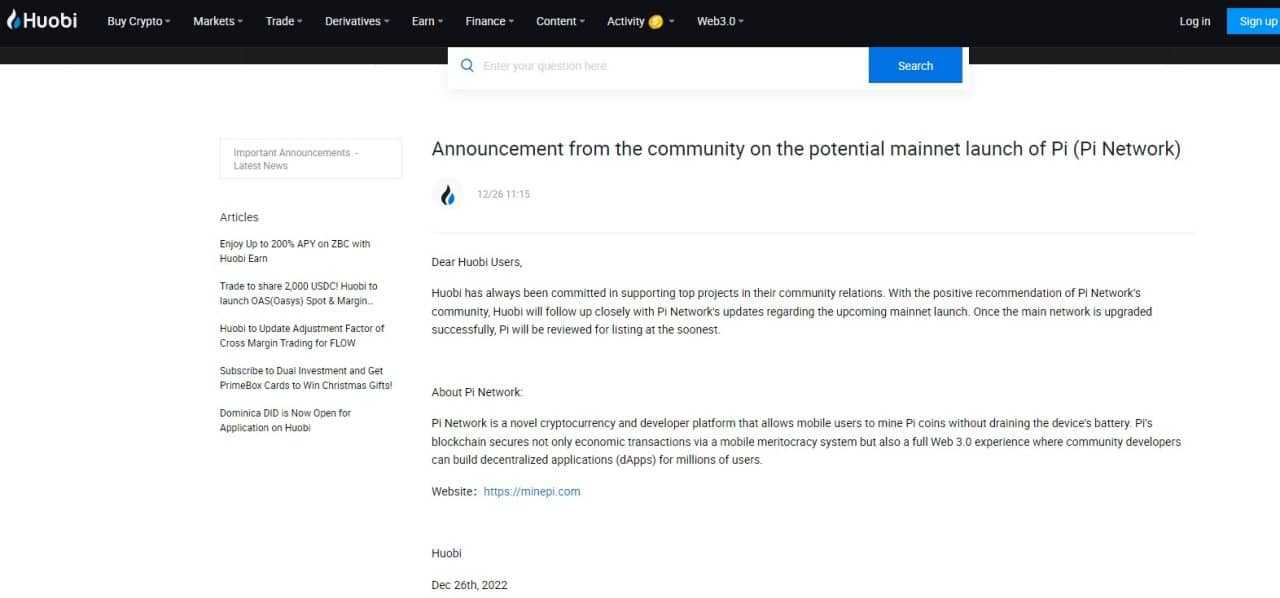Go to Latest News breadcrumb

pos(261,166)
